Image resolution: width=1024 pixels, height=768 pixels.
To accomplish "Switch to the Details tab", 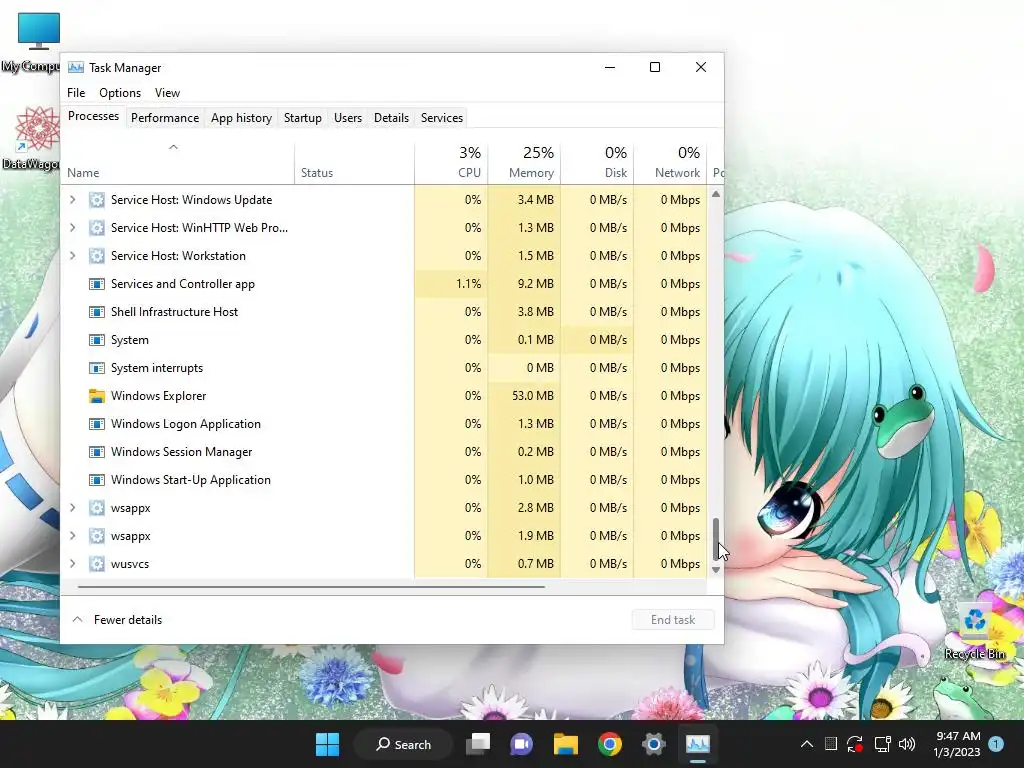I will point(391,118).
